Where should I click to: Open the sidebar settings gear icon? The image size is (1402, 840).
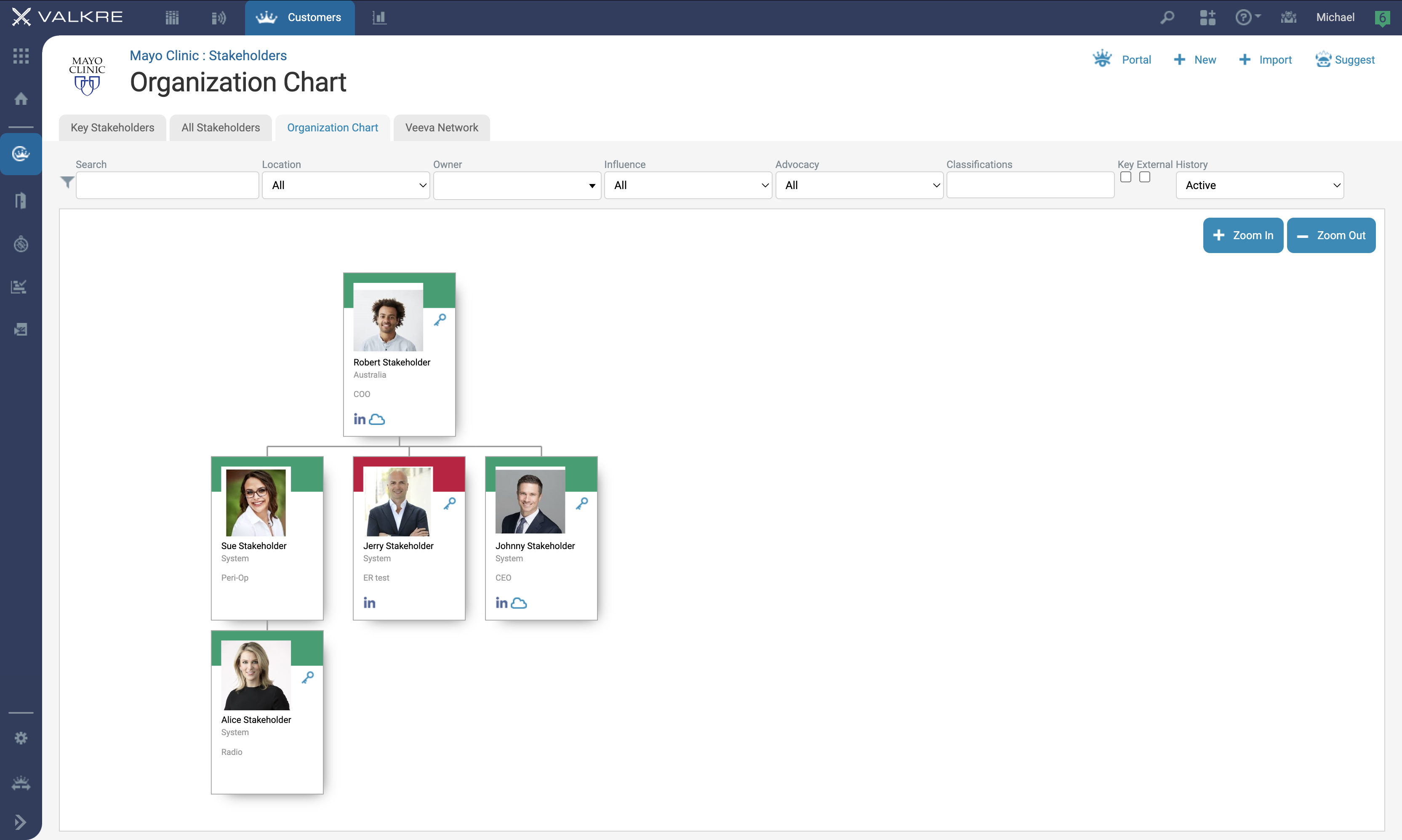point(21,738)
